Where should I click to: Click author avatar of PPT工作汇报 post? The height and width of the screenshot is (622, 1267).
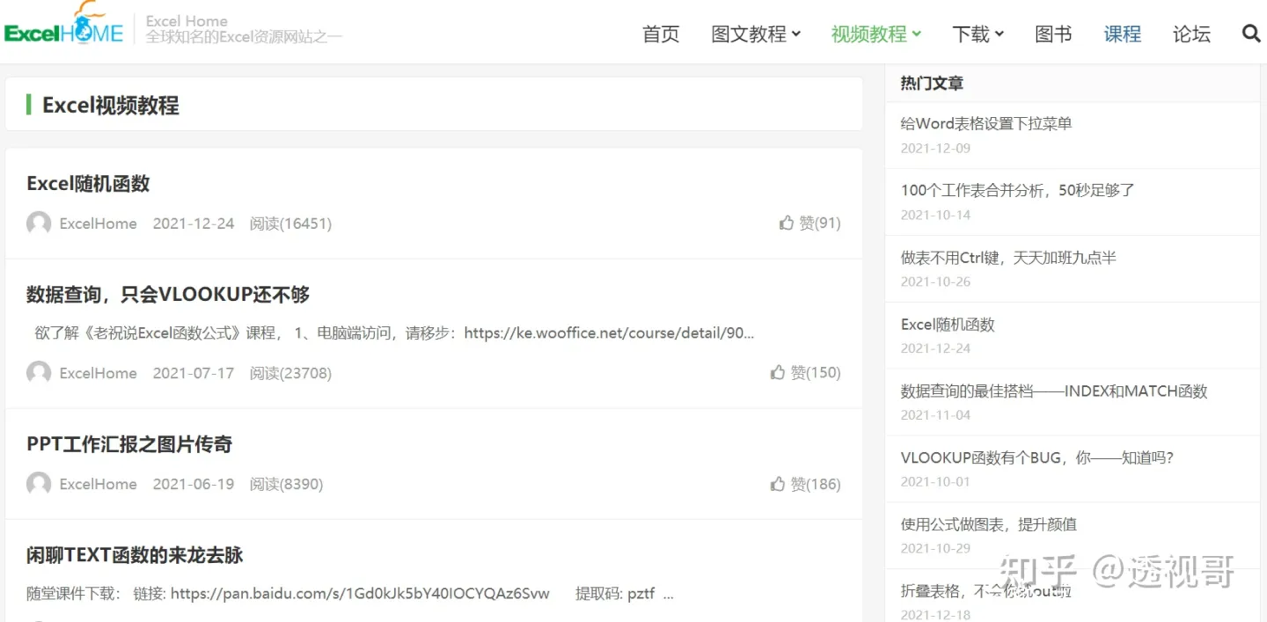(39, 484)
